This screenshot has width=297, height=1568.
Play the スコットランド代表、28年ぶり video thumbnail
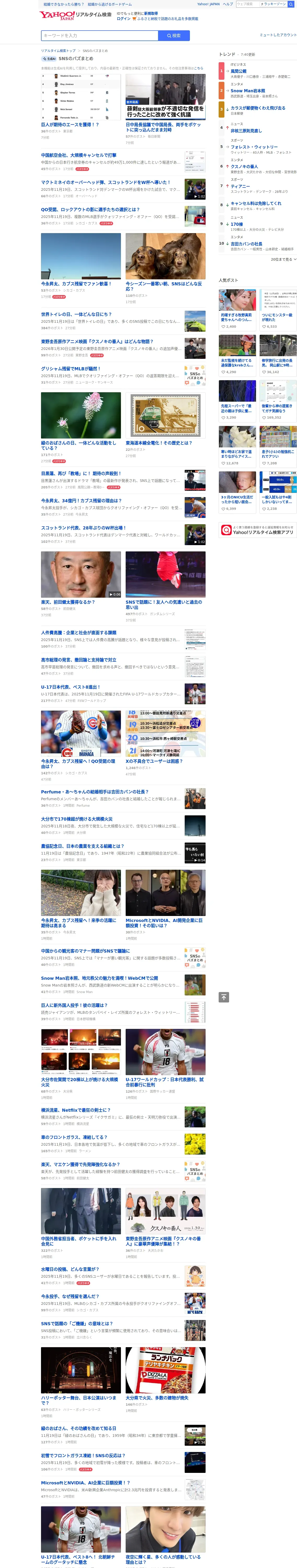coord(195,534)
